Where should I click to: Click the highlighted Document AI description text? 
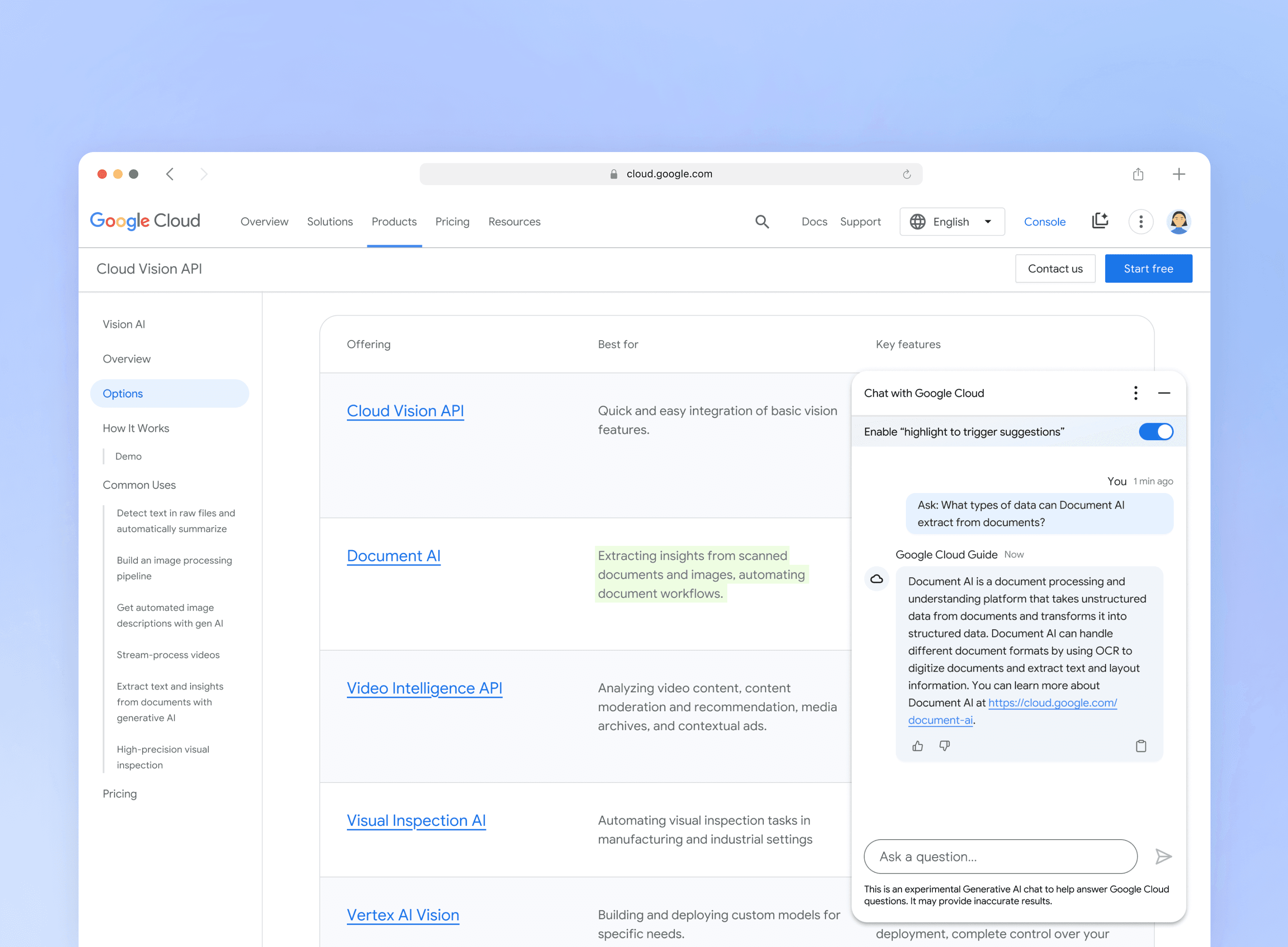tap(701, 574)
